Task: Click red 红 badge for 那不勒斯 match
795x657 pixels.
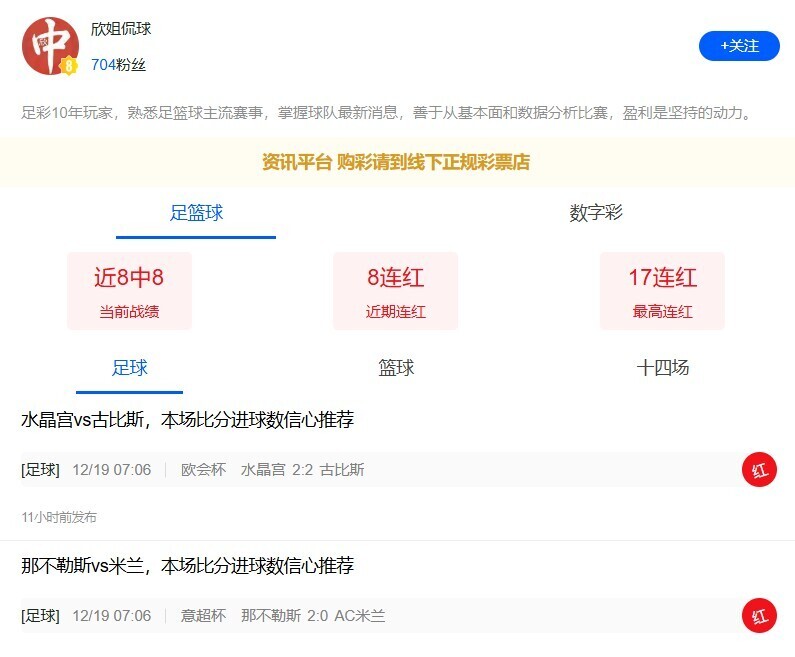Action: pyautogui.click(x=759, y=615)
